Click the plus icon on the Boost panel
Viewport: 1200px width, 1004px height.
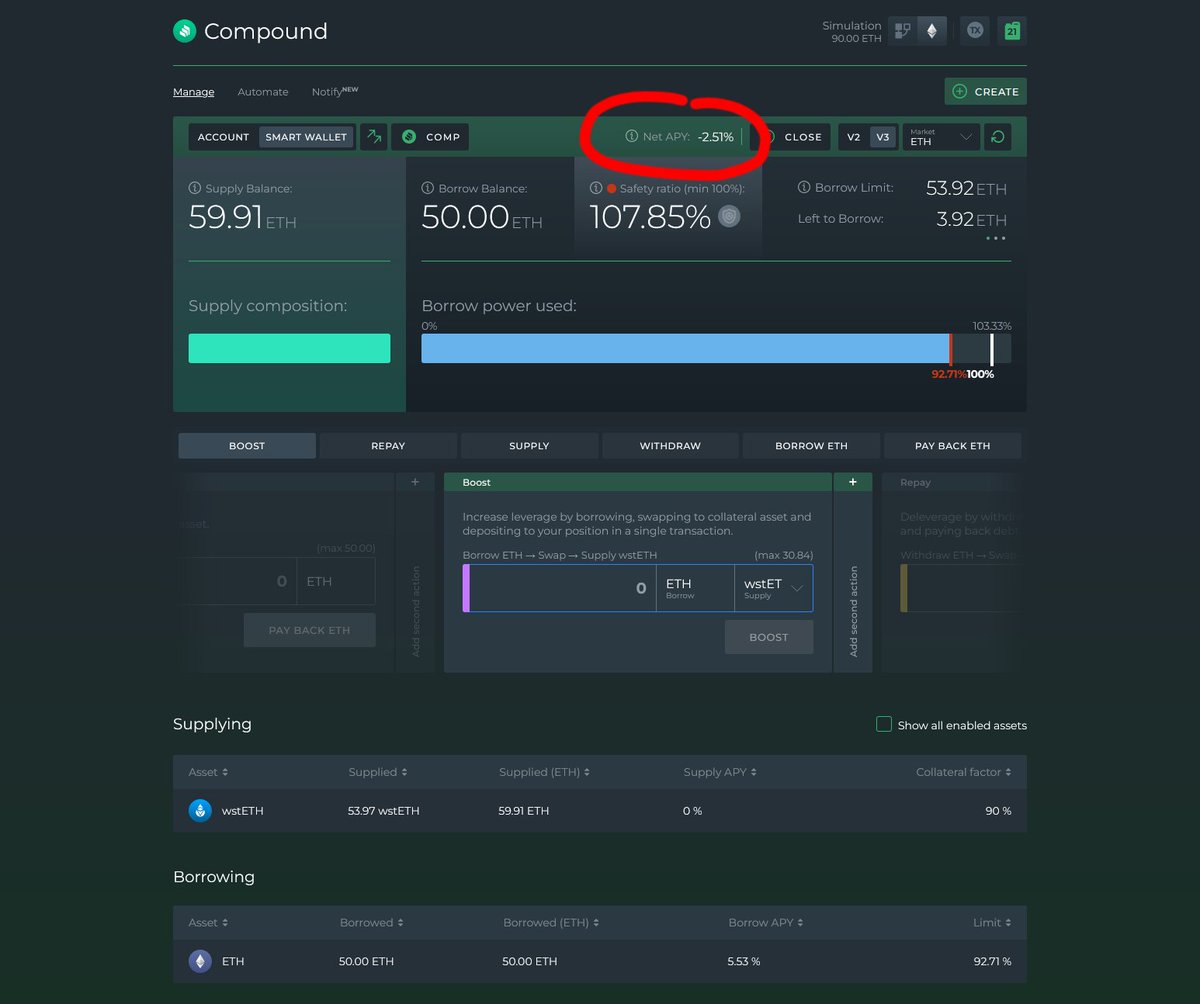853,482
